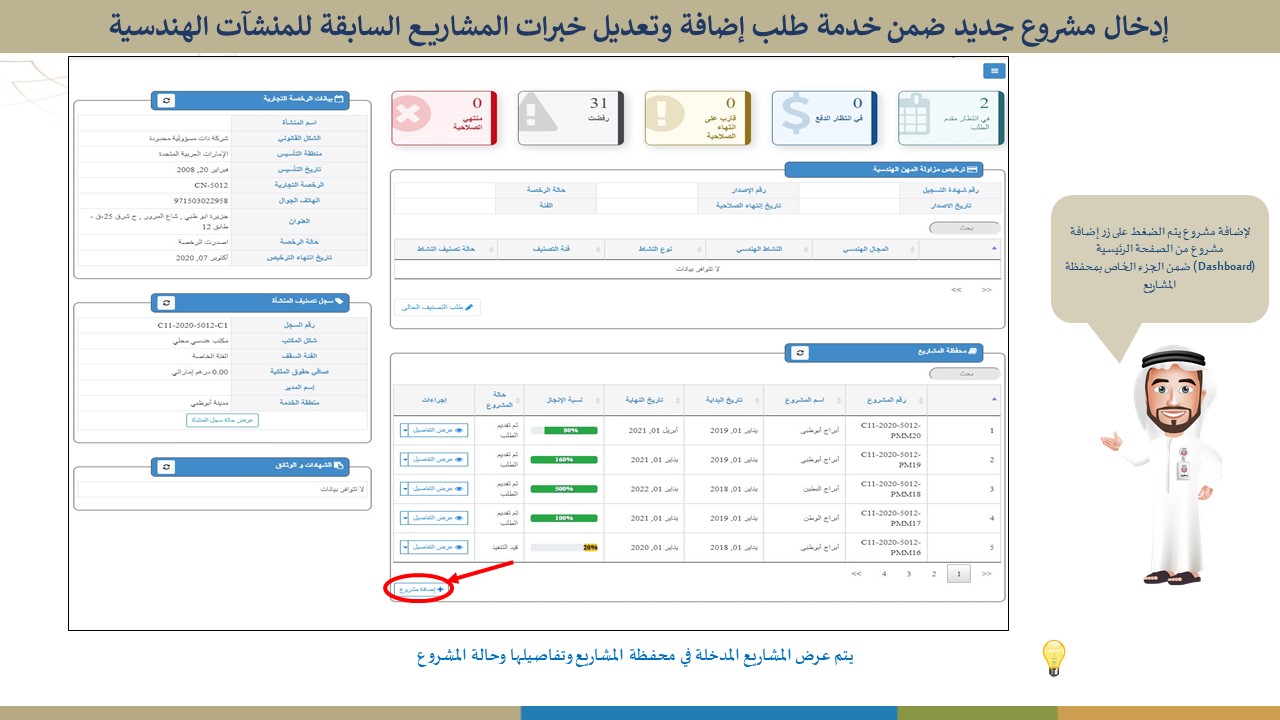This screenshot has width=1280, height=720.
Task: Go to page 4 of projects table
Action: pyautogui.click(x=884, y=574)
